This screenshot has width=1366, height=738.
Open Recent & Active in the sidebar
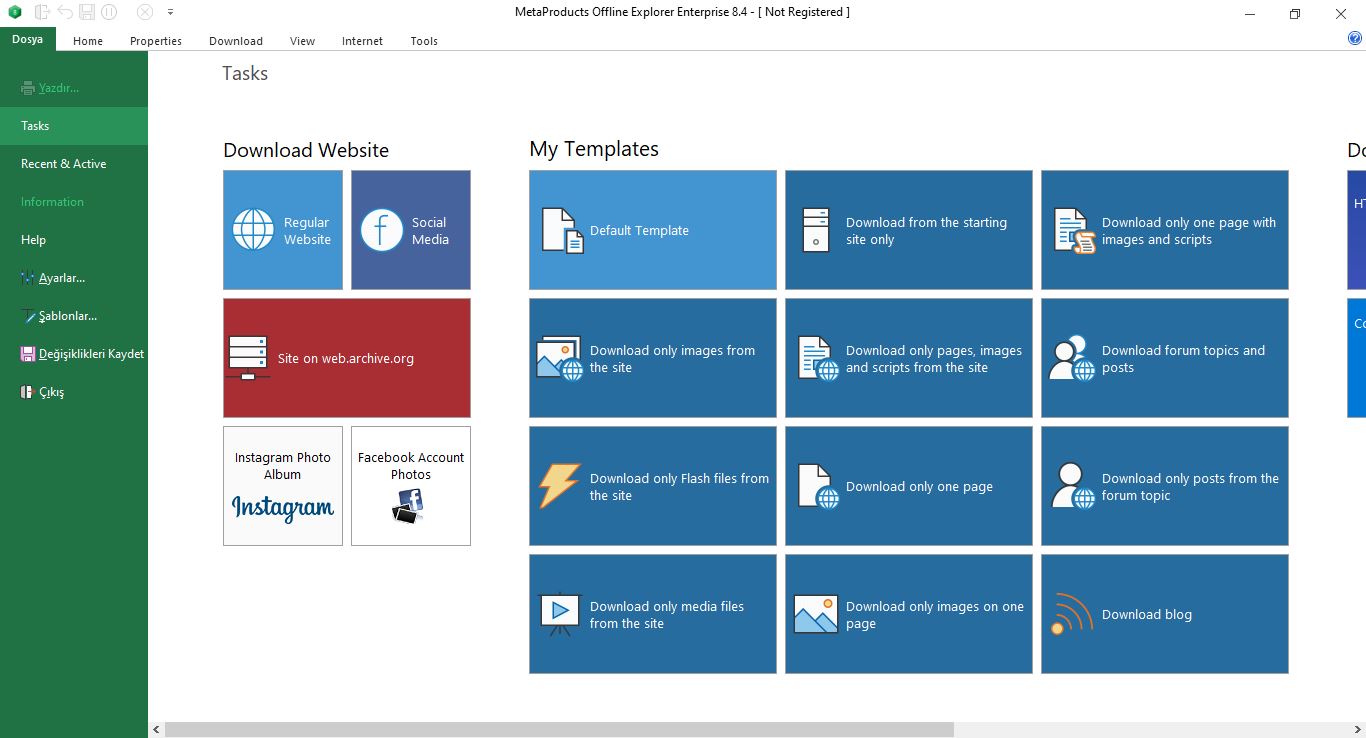(74, 164)
